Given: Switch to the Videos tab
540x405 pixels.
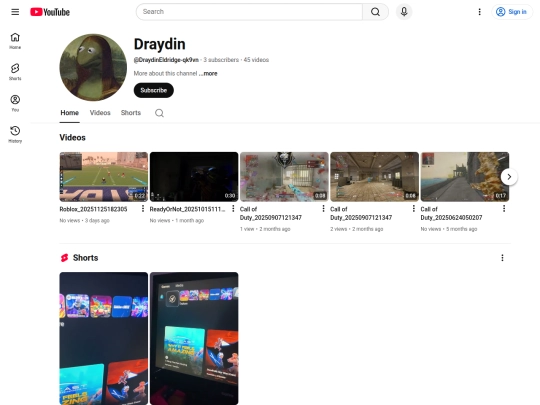Looking at the screenshot, I should pyautogui.click(x=100, y=113).
